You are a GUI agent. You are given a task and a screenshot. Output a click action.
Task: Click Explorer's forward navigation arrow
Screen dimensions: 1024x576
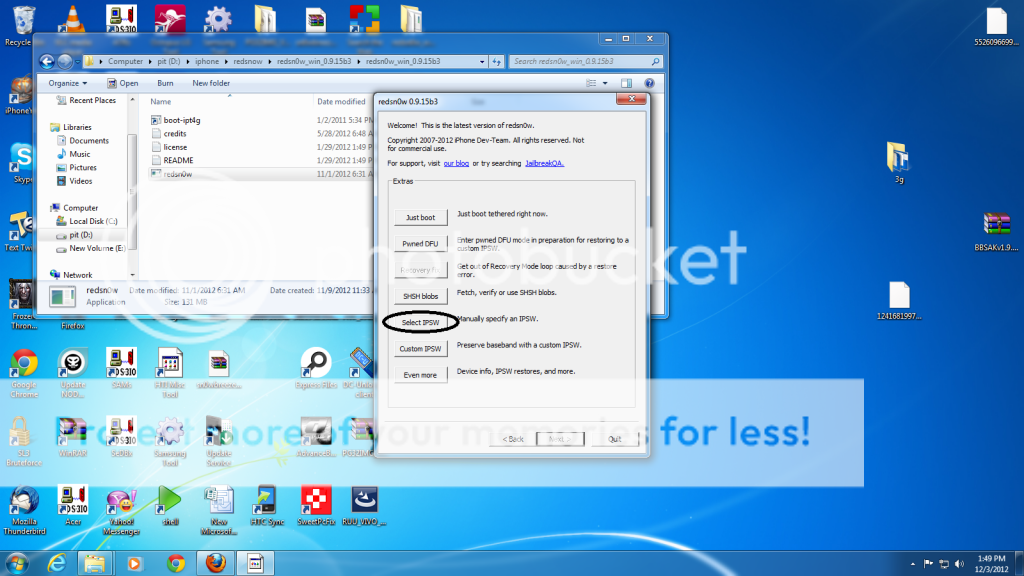(65, 61)
